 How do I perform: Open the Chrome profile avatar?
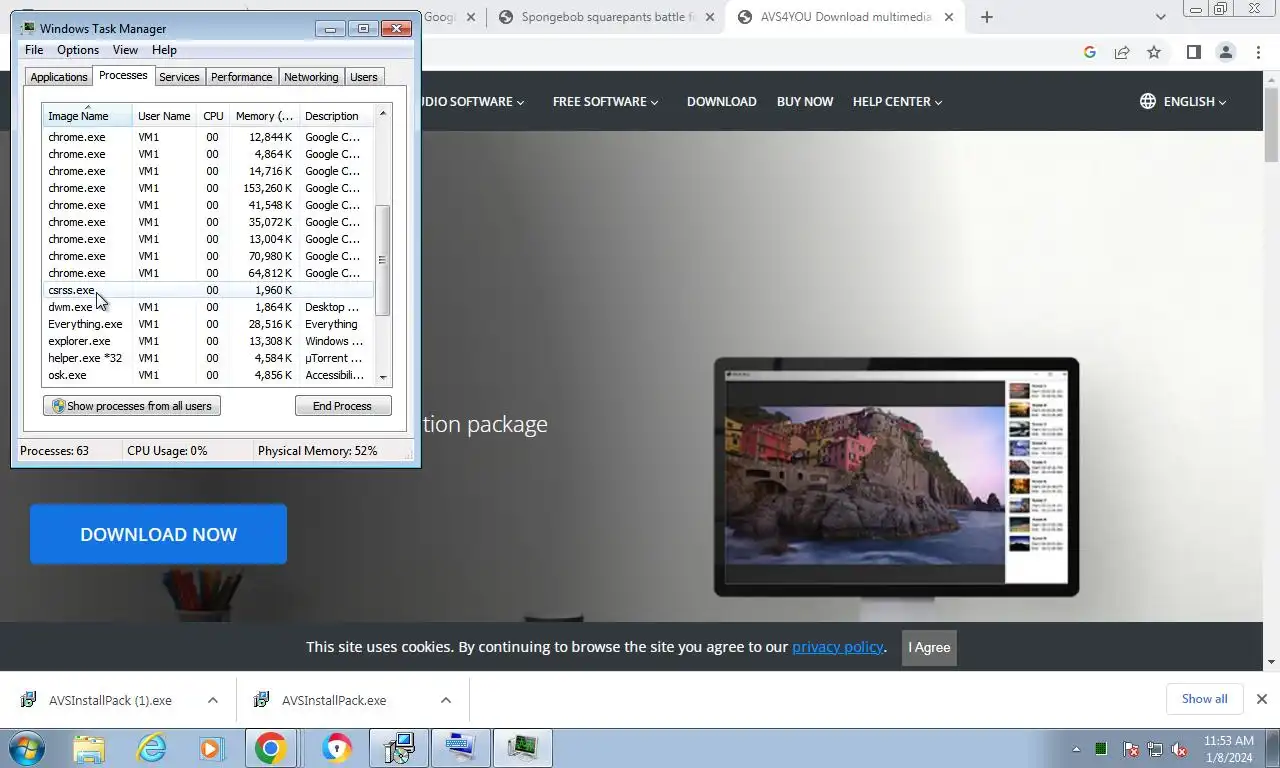[1225, 52]
